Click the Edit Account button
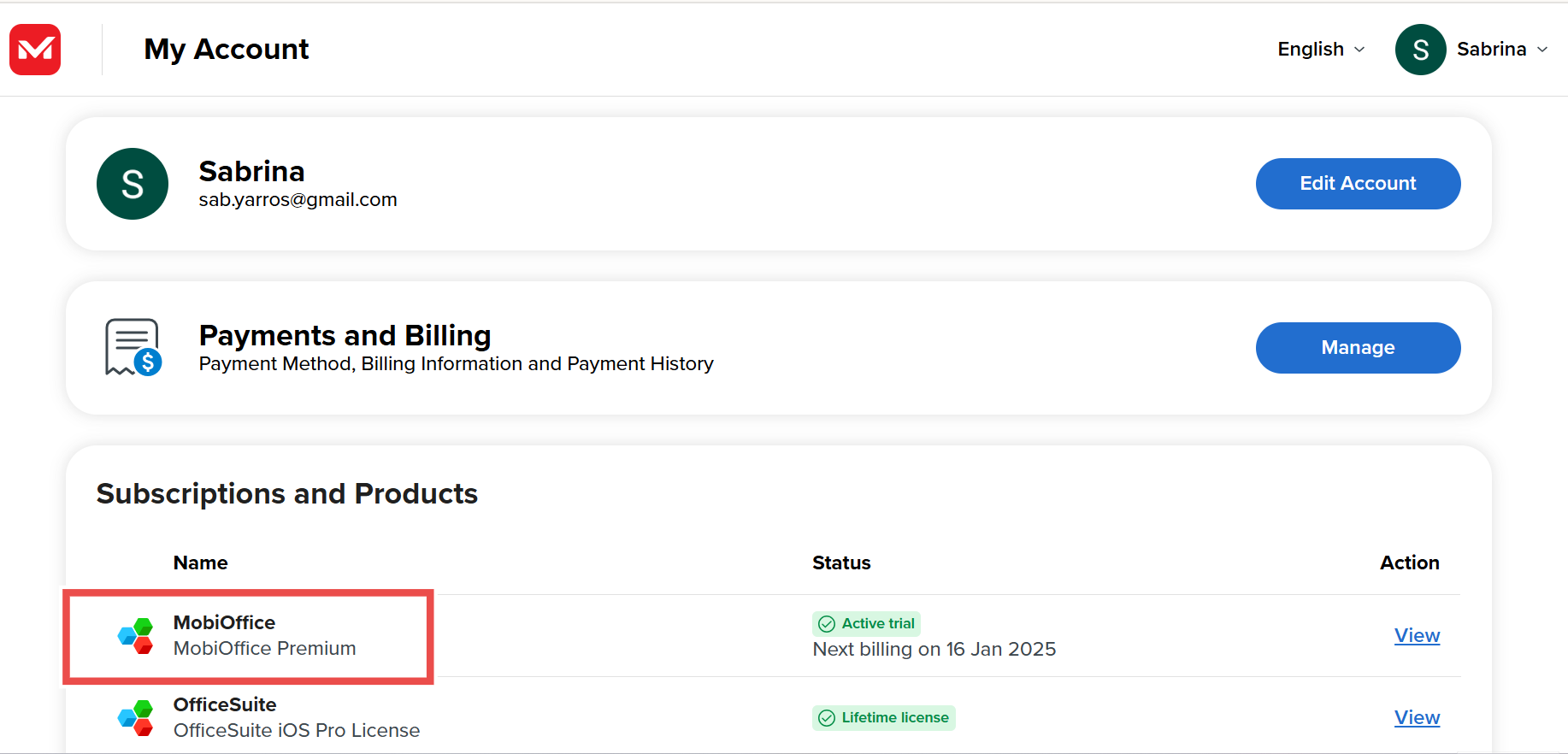 pos(1358,184)
